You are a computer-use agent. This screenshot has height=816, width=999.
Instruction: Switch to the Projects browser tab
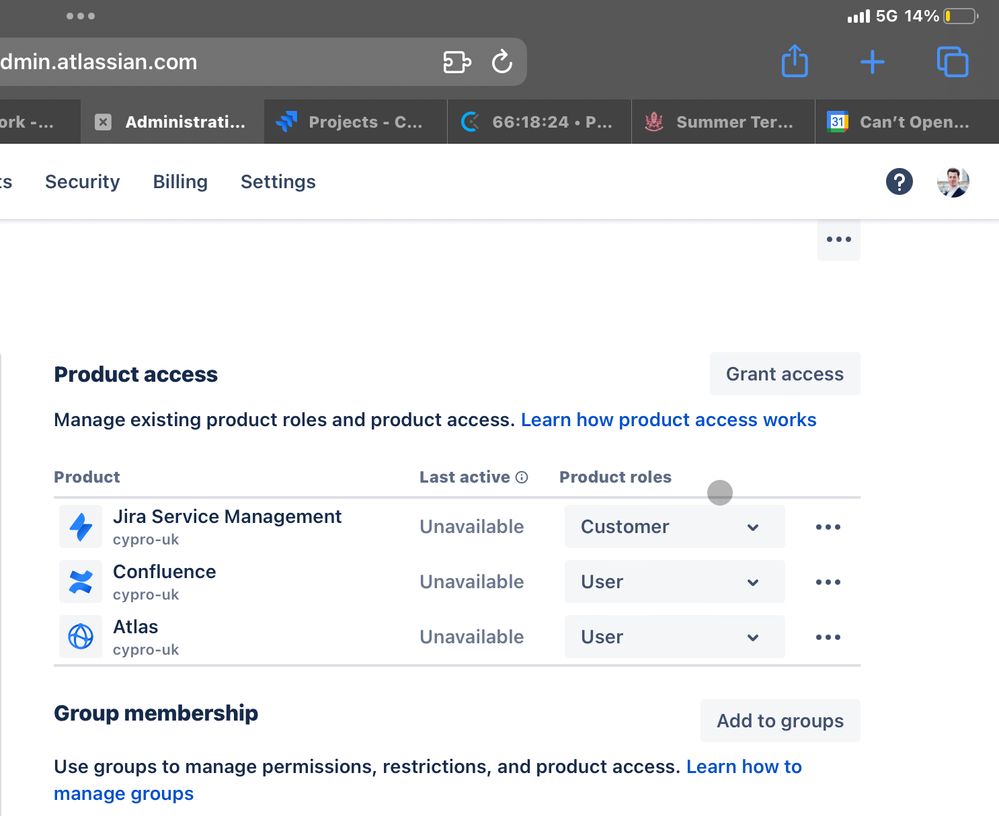[x=356, y=122]
